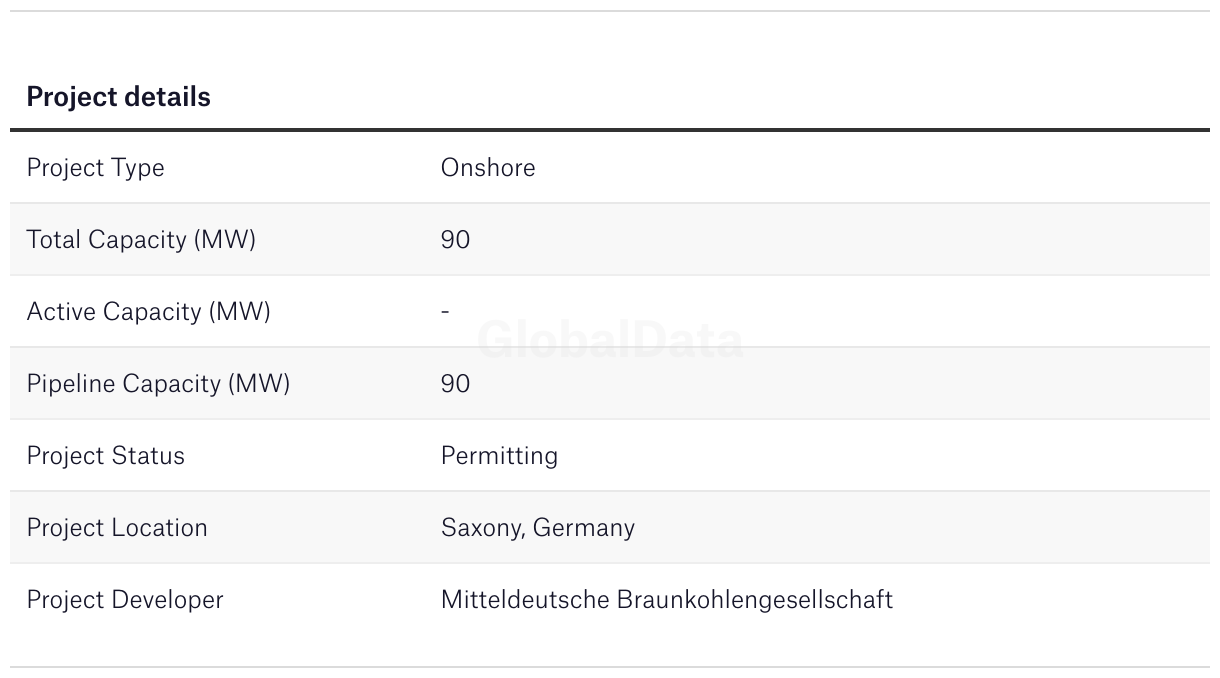Image resolution: width=1220 pixels, height=678 pixels.
Task: Click the dash value for Active Capacity
Action: 445,312
